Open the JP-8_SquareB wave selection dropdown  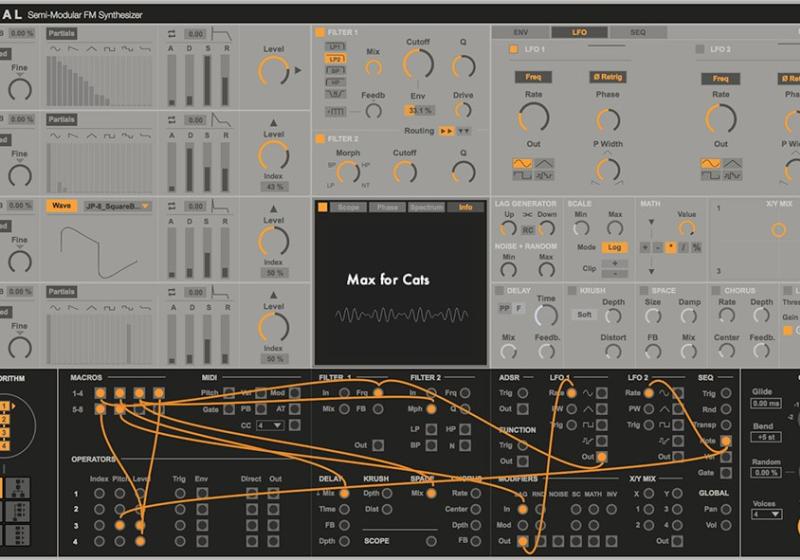pos(116,206)
